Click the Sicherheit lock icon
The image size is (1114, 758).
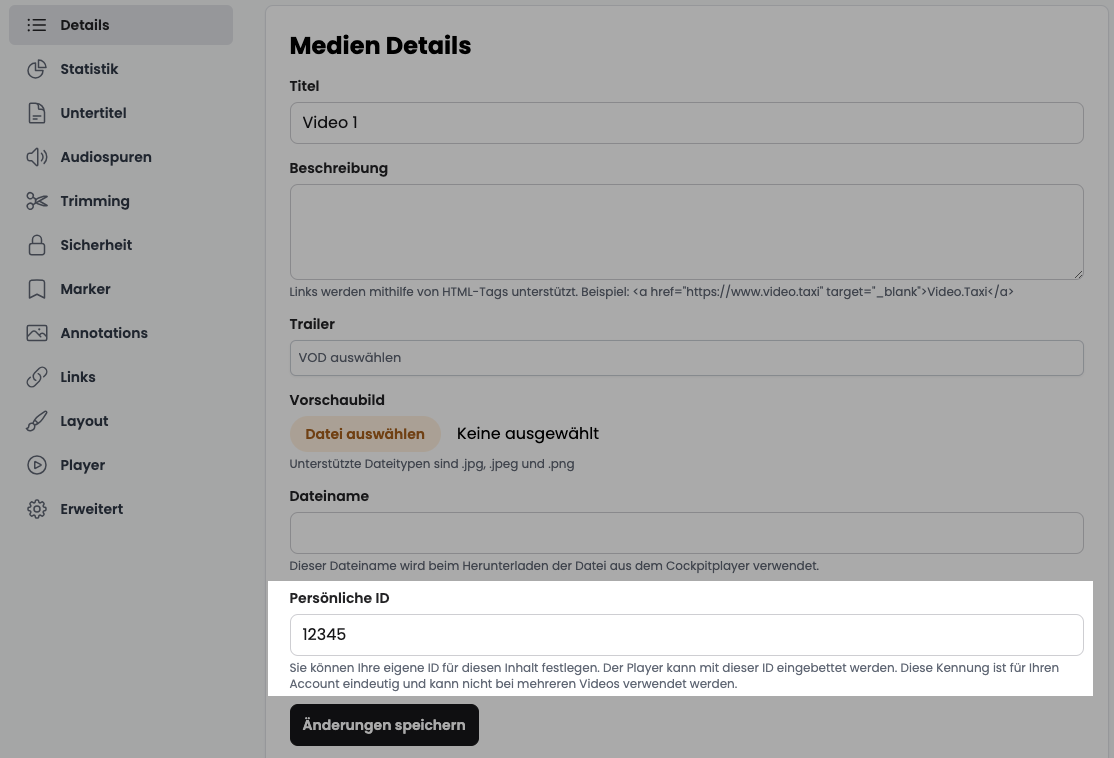[37, 245]
